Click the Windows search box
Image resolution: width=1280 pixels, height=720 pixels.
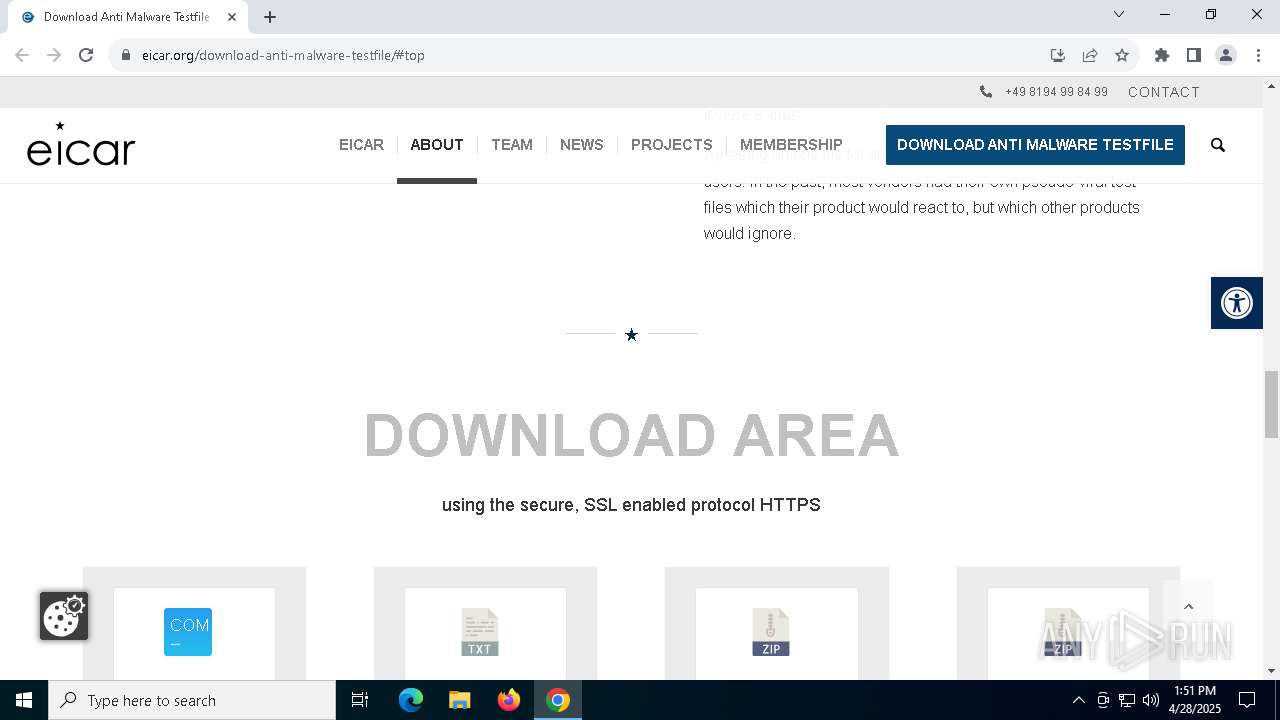192,700
